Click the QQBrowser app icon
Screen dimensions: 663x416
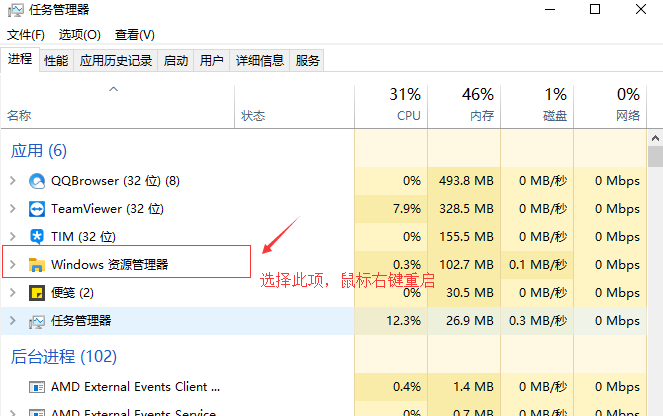pyautogui.click(x=37, y=181)
